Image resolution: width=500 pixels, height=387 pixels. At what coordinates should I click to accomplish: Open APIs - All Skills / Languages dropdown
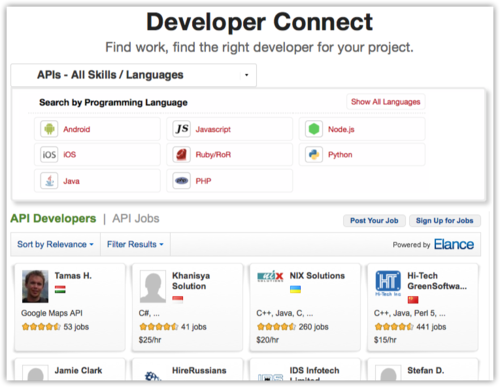point(134,75)
